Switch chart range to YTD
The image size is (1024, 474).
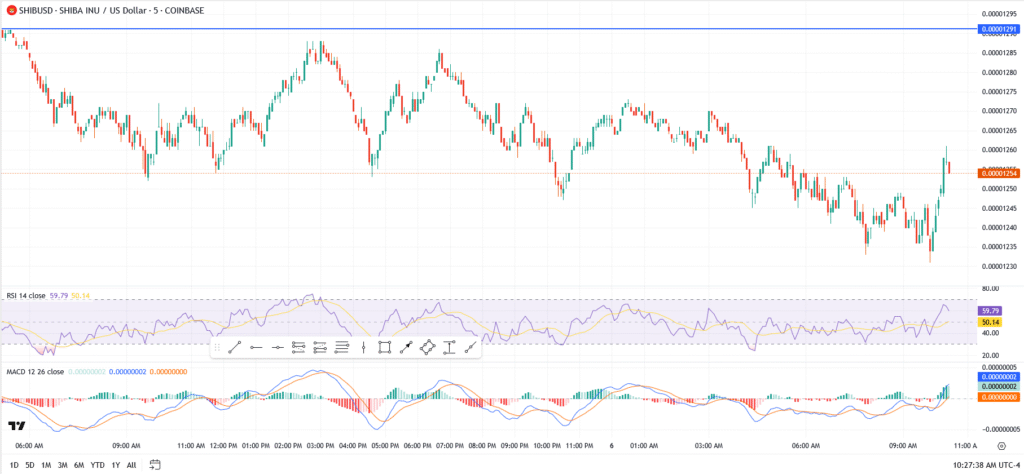pos(98,465)
